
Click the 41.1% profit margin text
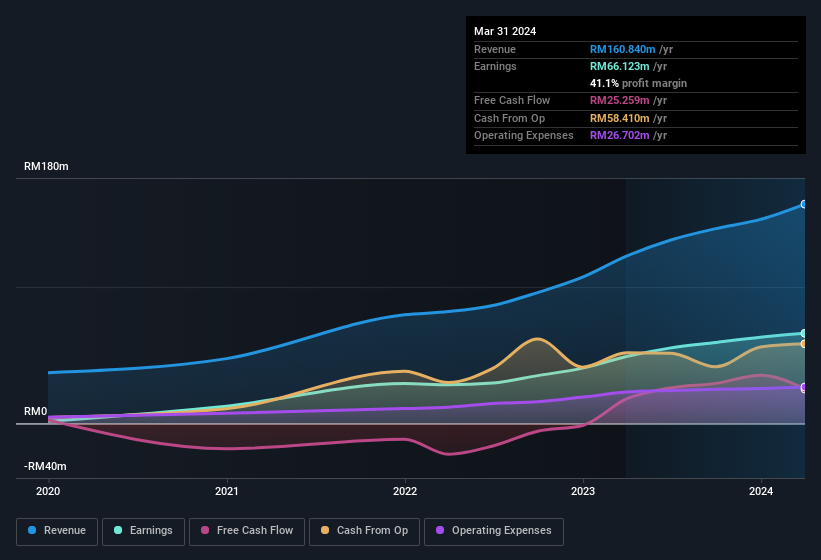click(x=638, y=83)
